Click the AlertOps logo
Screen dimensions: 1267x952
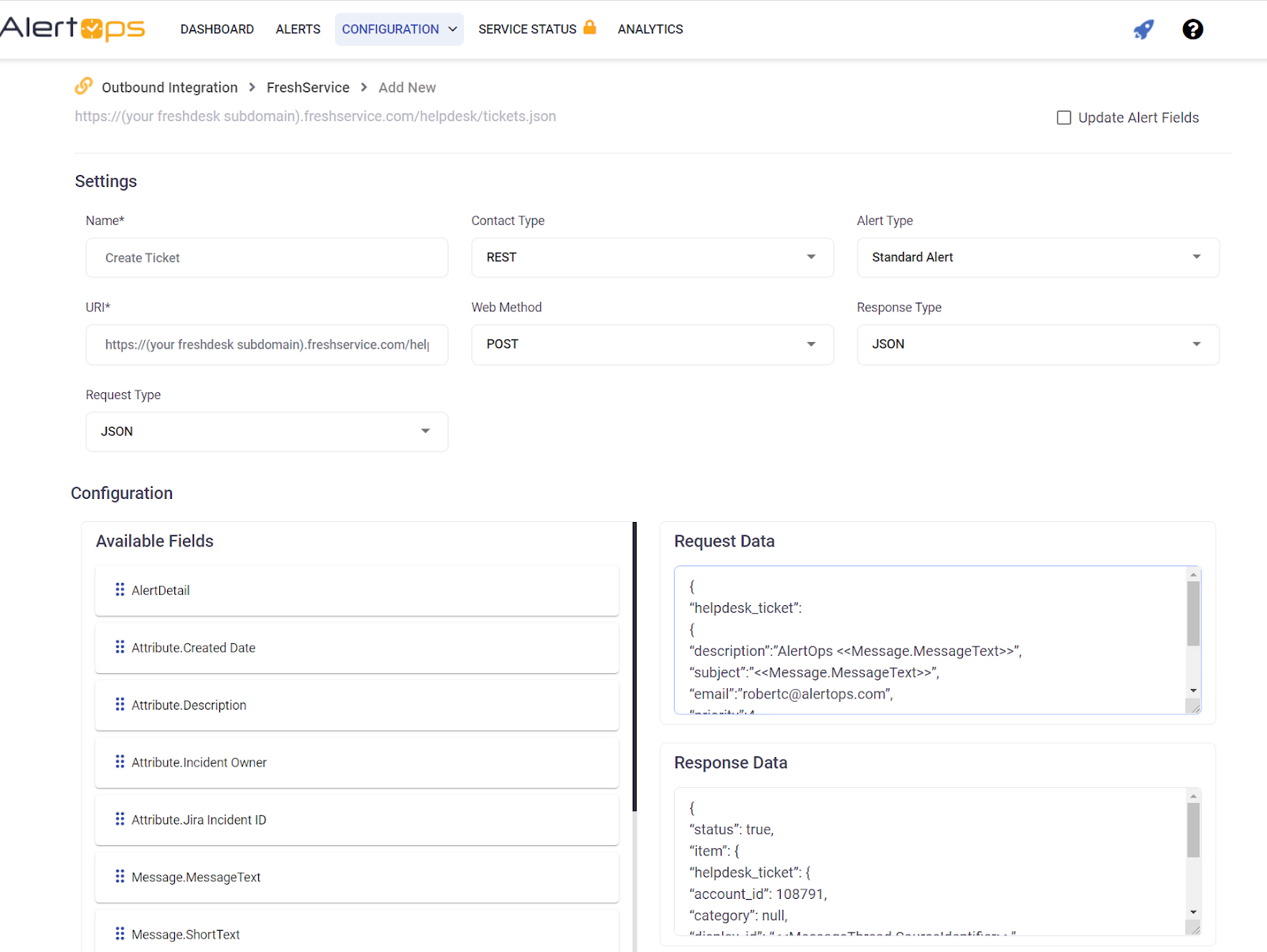pyautogui.click(x=73, y=29)
